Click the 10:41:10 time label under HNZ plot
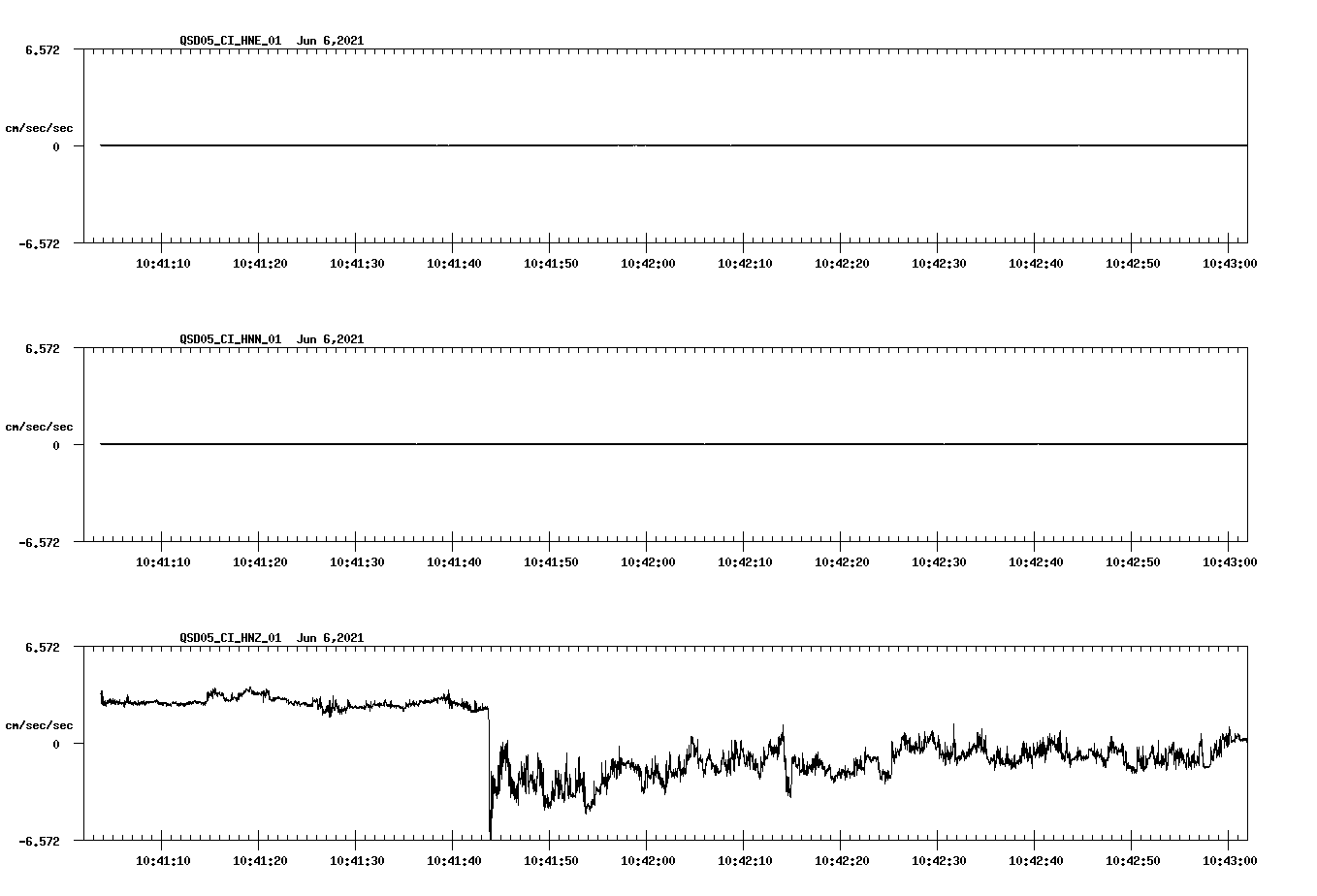This screenshot has width=1317, height=896. pyautogui.click(x=163, y=861)
